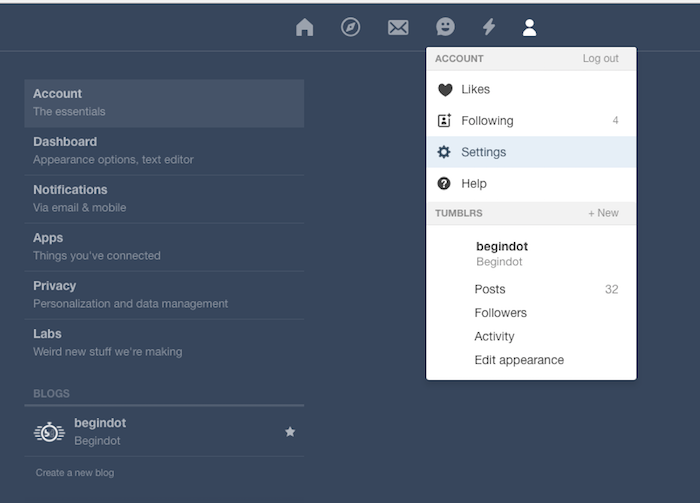Toggle the primary blog star for begindot

point(290,432)
